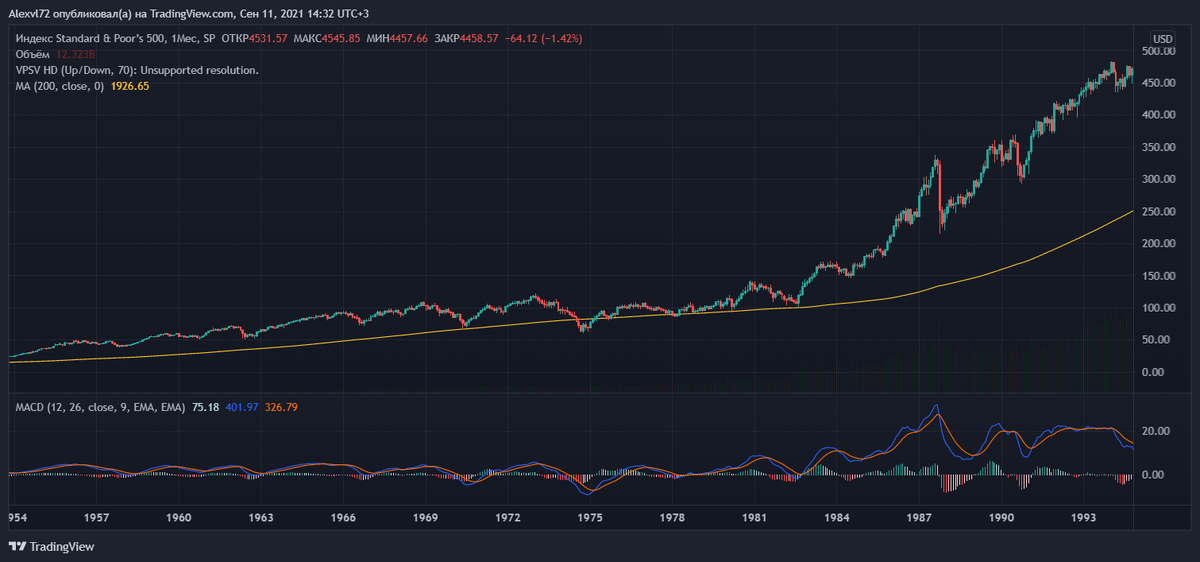Click the 1993 time axis label

tap(1085, 518)
